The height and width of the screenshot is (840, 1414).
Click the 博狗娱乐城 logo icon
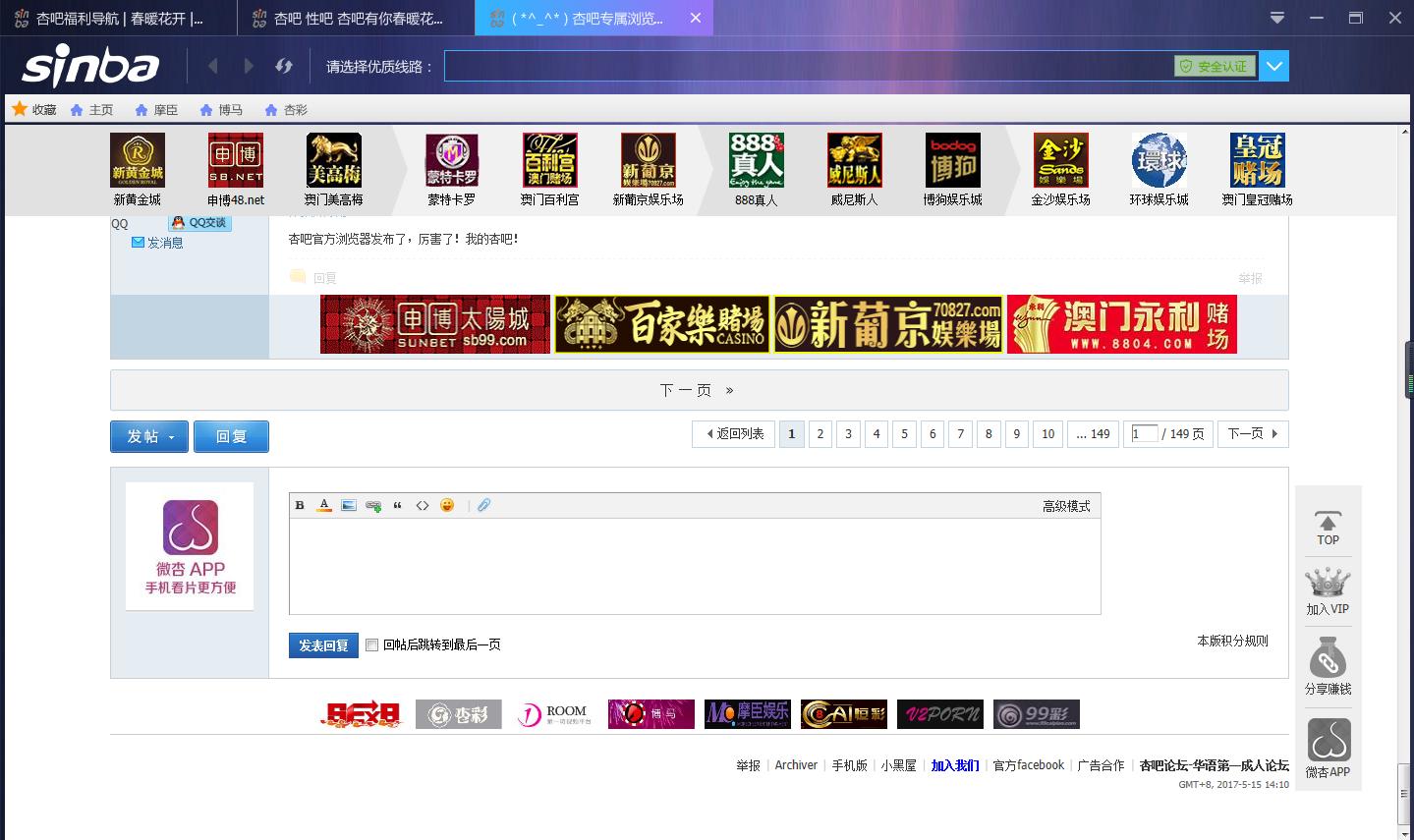tap(953, 160)
